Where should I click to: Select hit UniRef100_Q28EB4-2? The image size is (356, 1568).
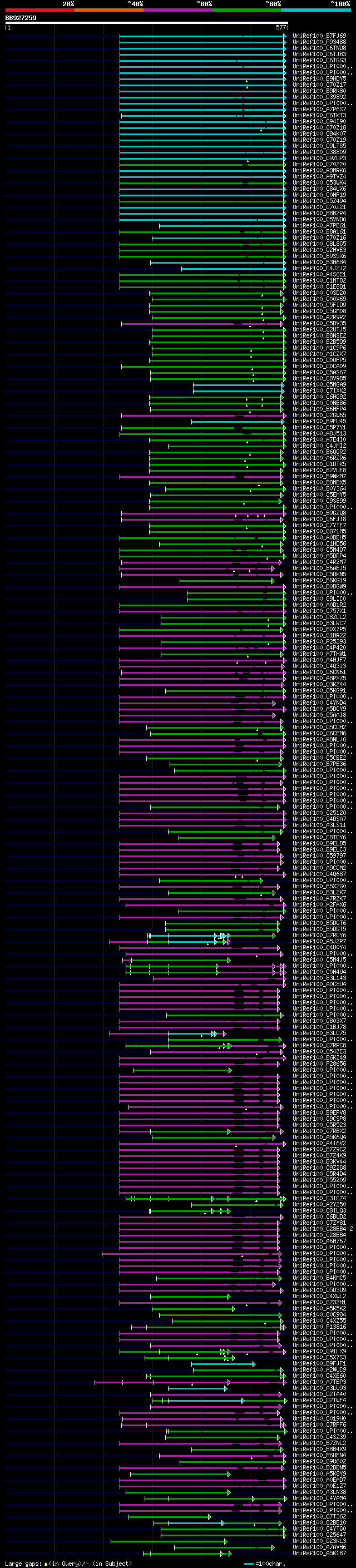pos(323,1228)
